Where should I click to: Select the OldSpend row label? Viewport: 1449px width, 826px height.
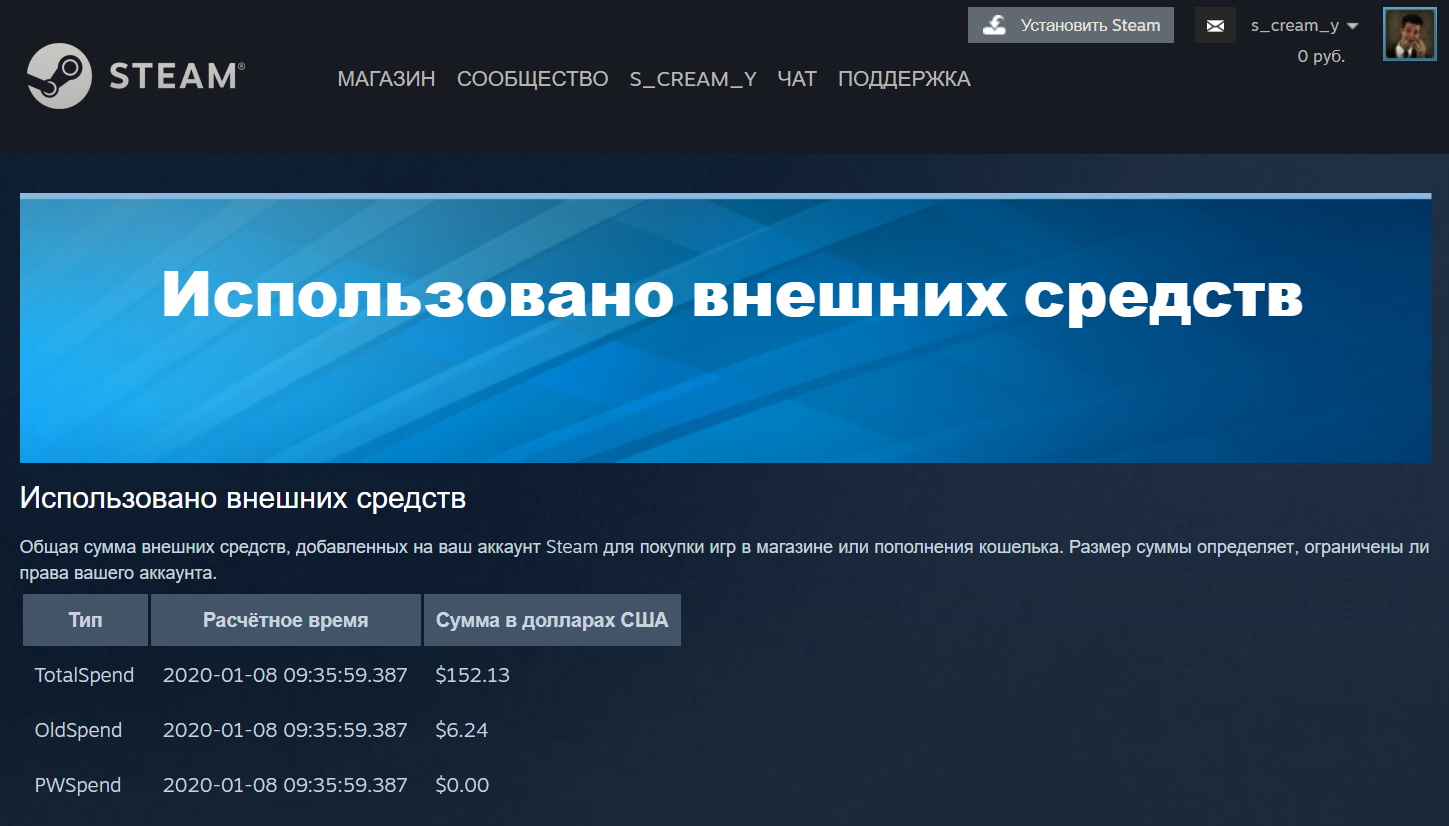tap(78, 730)
